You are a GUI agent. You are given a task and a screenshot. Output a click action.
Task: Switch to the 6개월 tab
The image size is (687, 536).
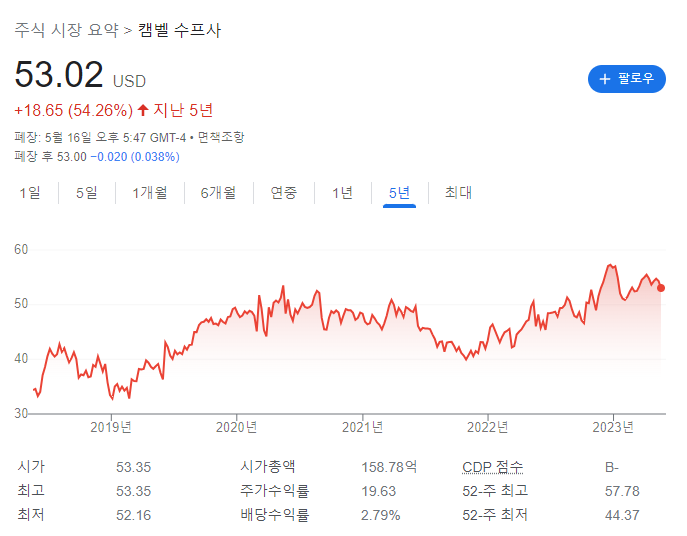coord(218,192)
